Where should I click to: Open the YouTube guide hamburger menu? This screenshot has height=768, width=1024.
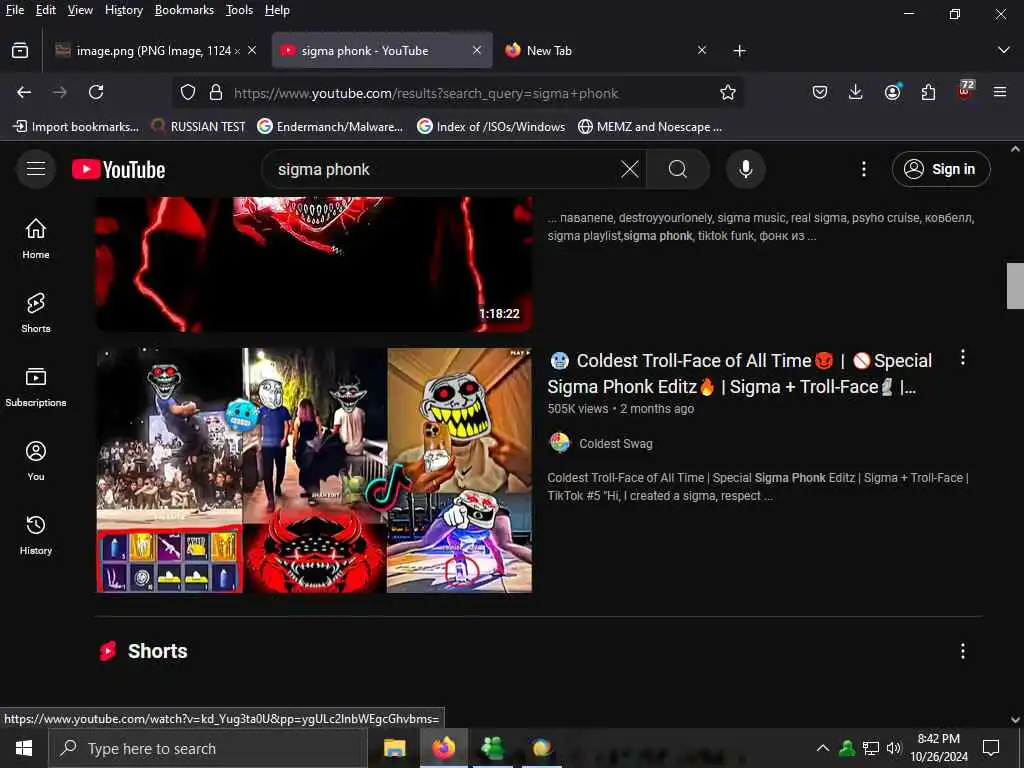pyautogui.click(x=36, y=169)
